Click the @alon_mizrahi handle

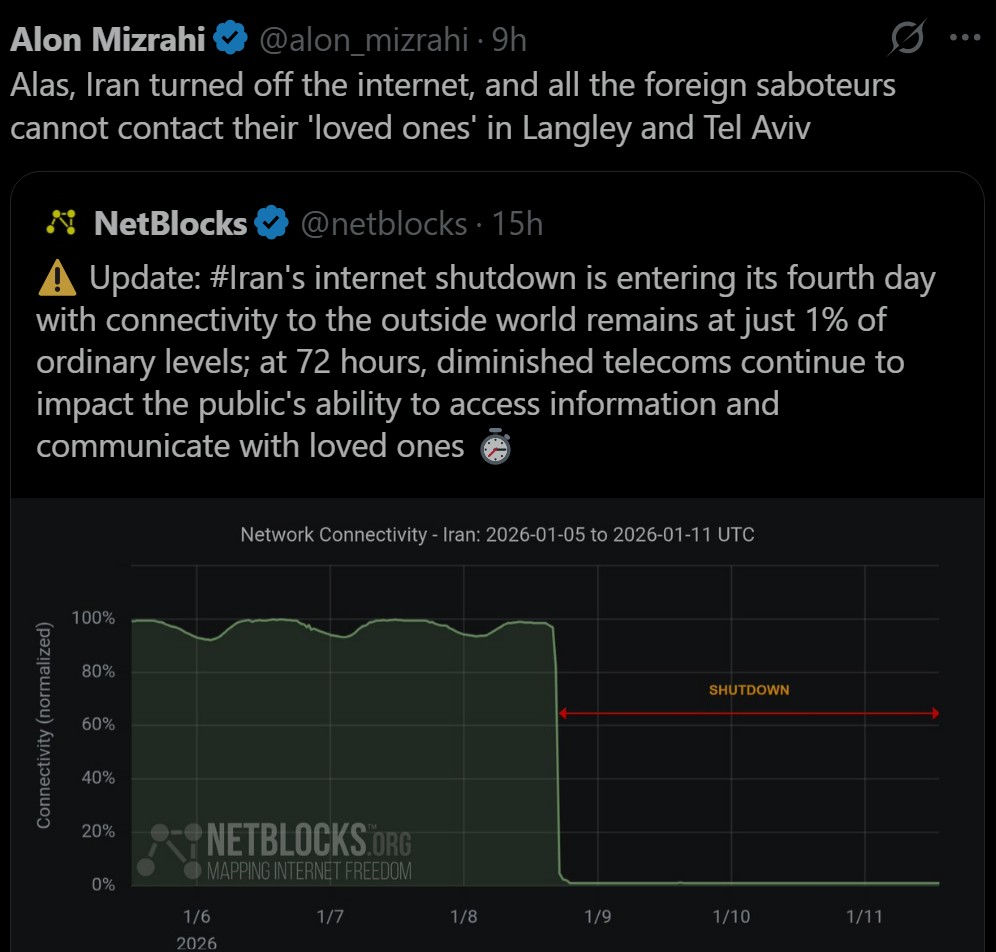363,39
